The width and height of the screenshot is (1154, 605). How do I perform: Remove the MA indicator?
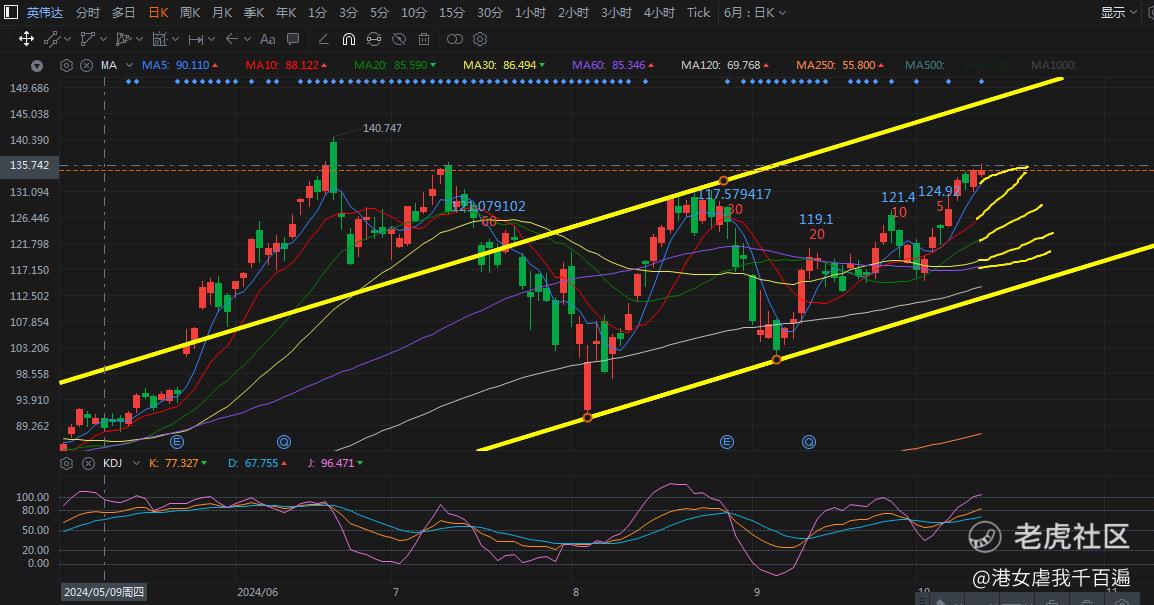[86, 66]
